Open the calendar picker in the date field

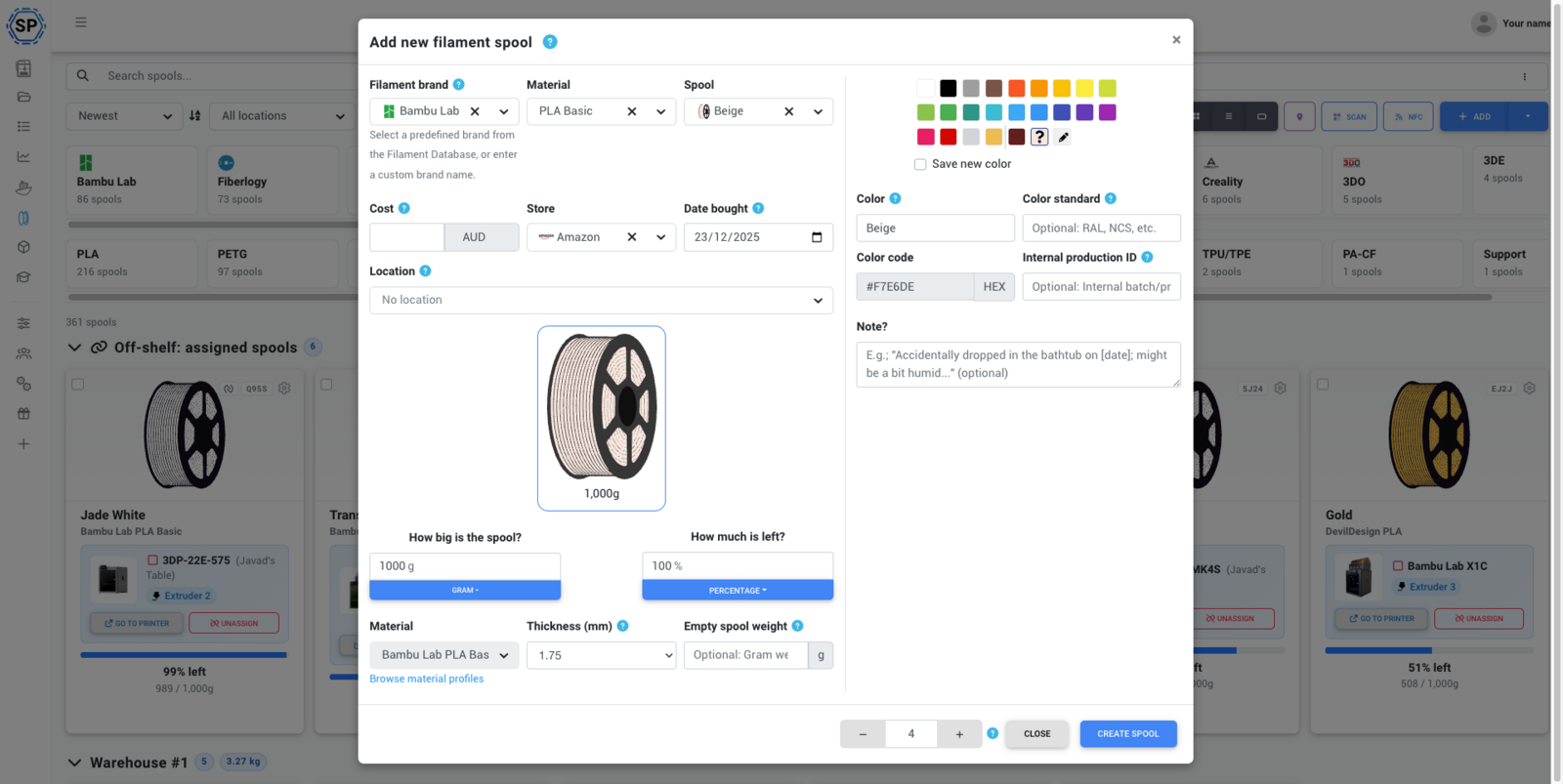[x=817, y=237]
